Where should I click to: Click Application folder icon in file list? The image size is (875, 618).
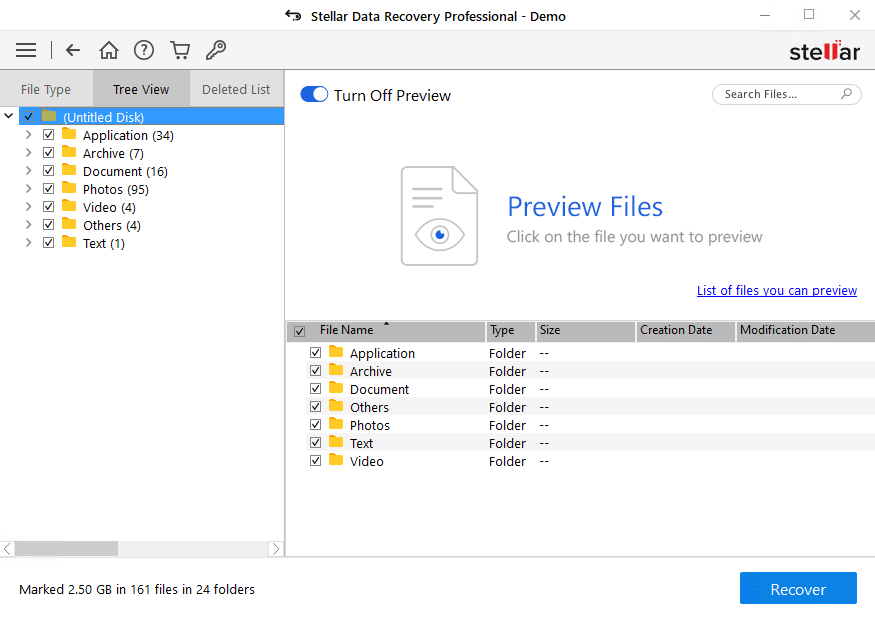point(336,352)
